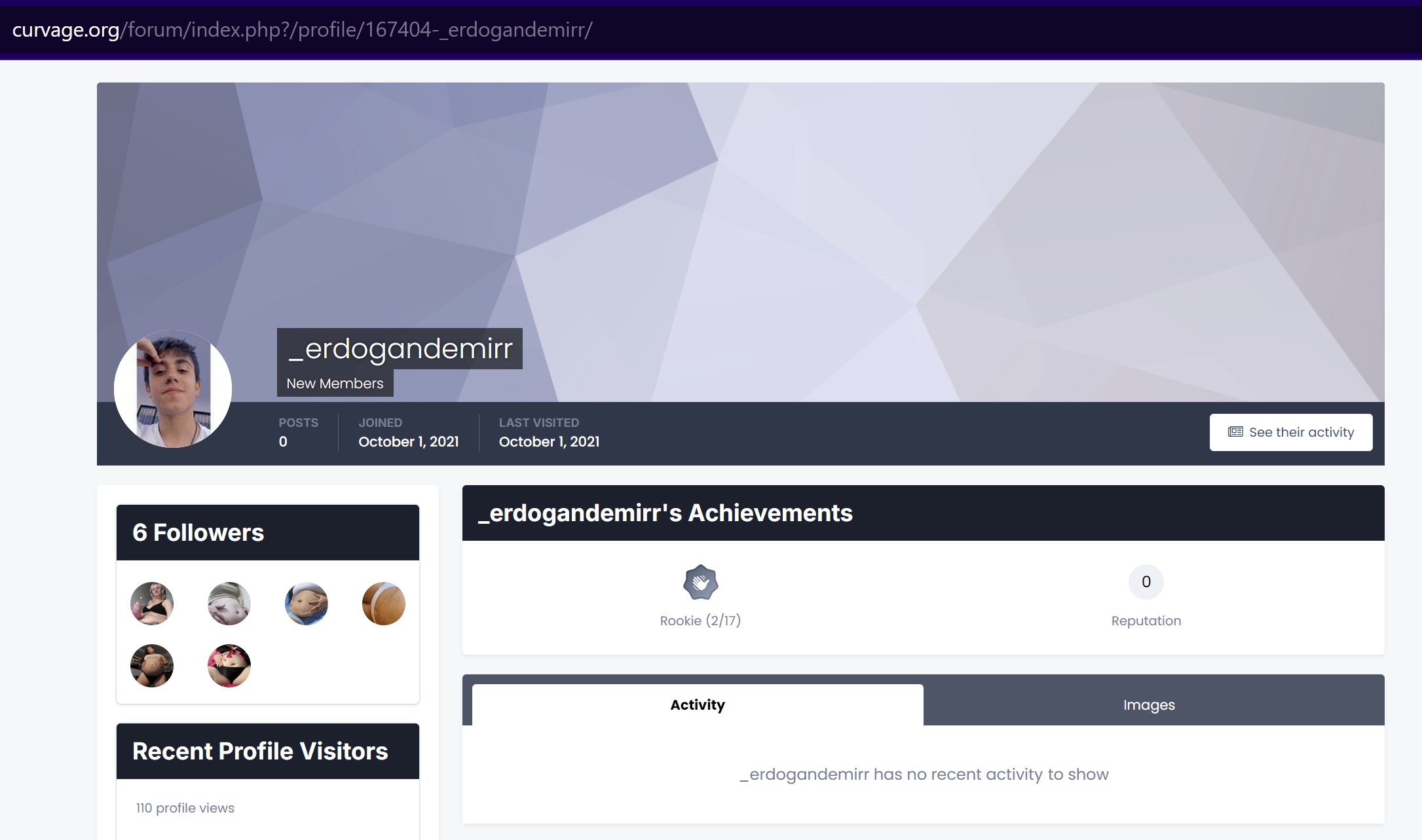Click the no recent activity message
The height and width of the screenshot is (840, 1422).
click(x=924, y=775)
